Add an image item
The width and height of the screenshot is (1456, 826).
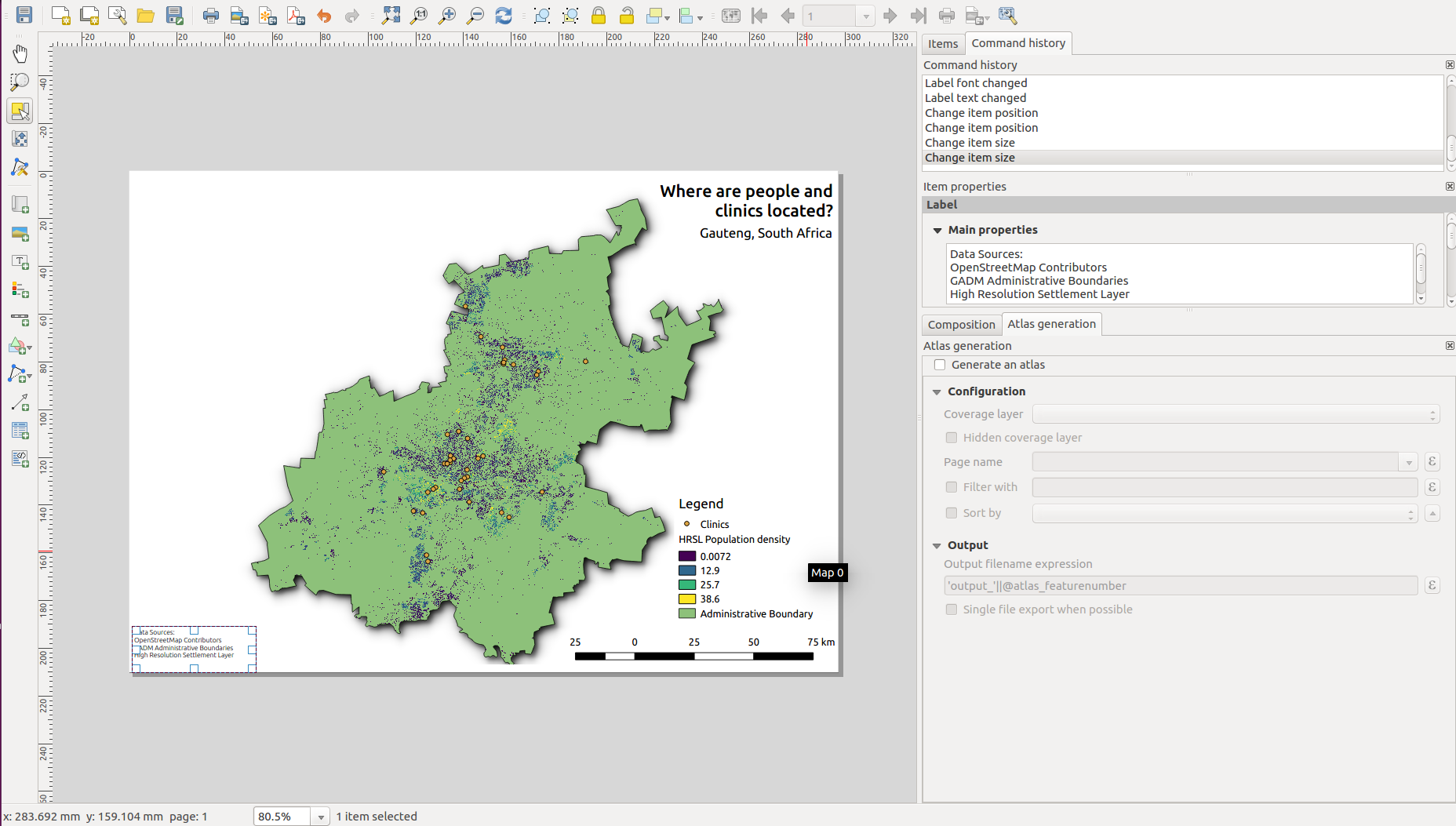pyautogui.click(x=20, y=233)
